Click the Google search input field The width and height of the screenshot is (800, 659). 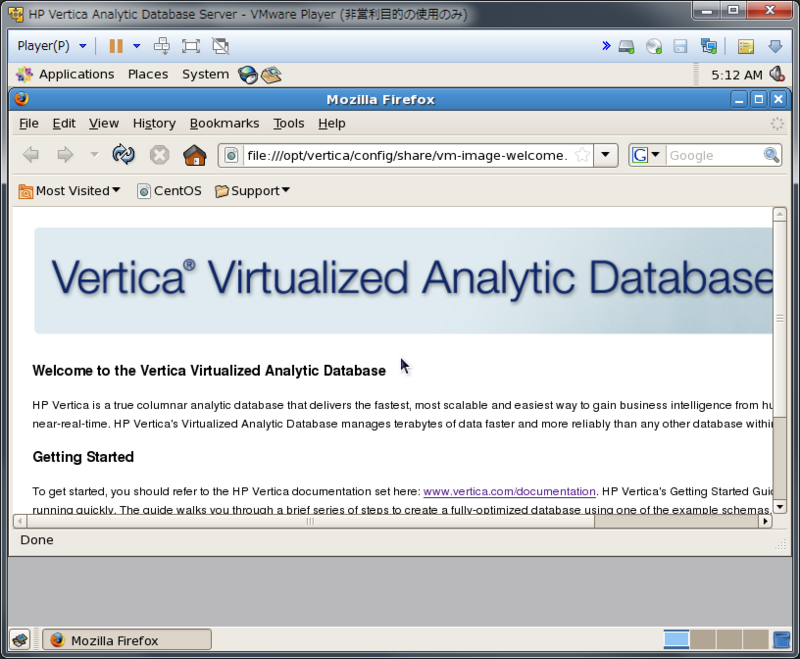pos(713,156)
